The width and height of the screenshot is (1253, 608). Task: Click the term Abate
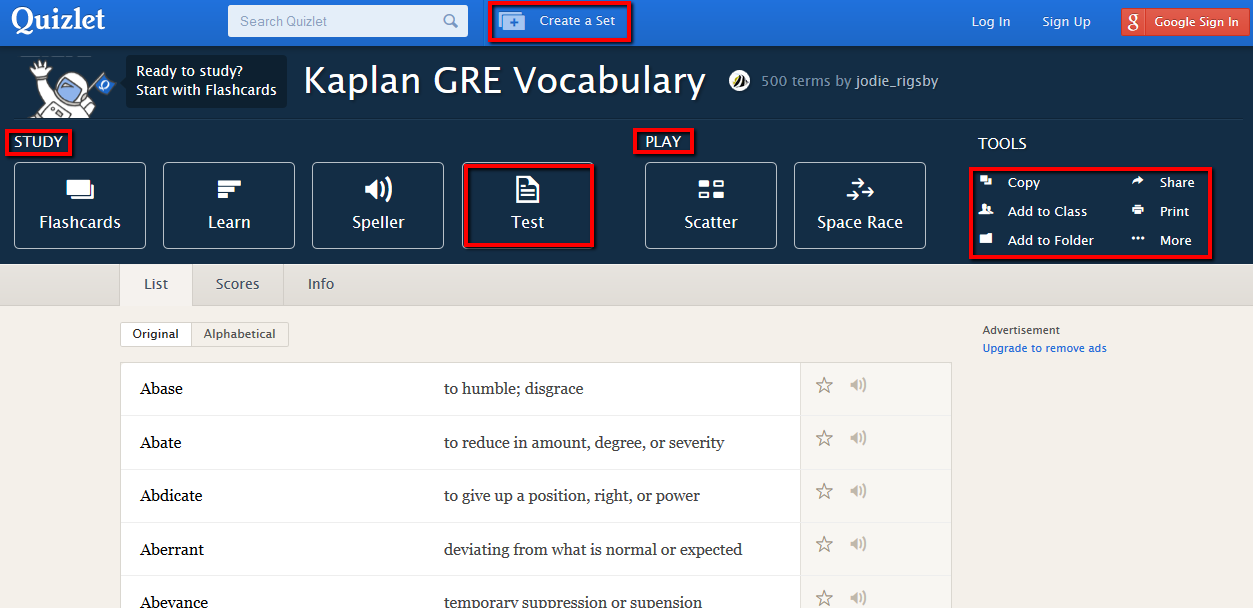(161, 443)
